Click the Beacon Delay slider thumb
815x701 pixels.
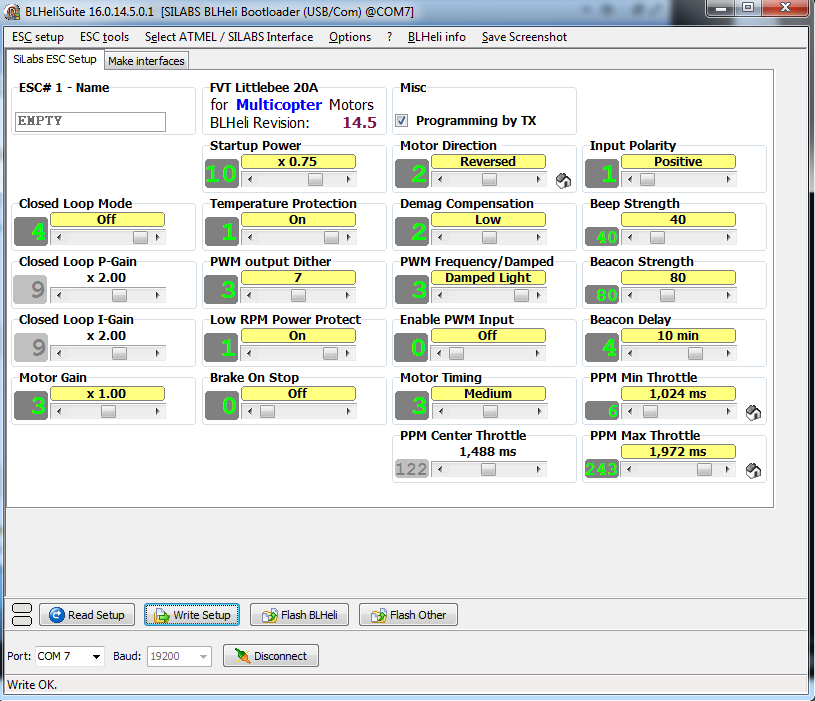(695, 353)
